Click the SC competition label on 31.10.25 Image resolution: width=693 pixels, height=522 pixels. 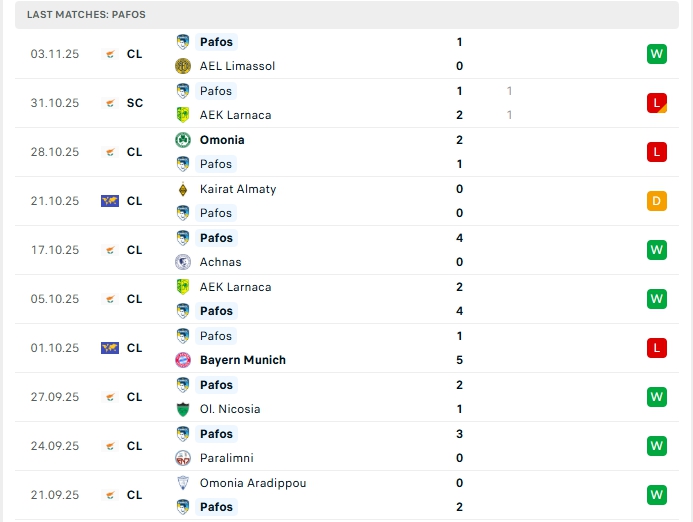[135, 103]
